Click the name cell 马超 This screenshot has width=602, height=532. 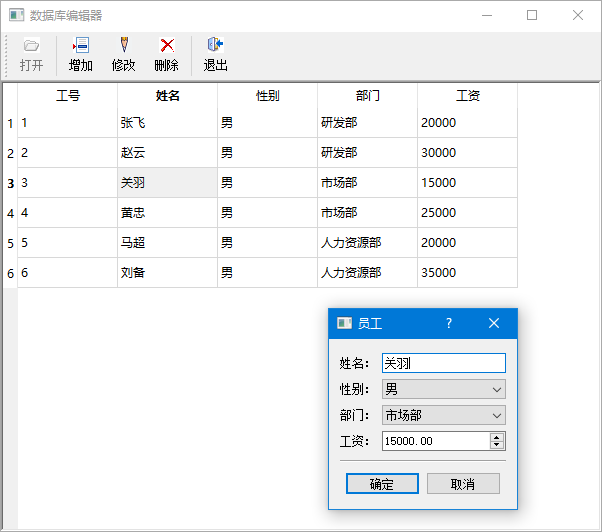coord(167,243)
